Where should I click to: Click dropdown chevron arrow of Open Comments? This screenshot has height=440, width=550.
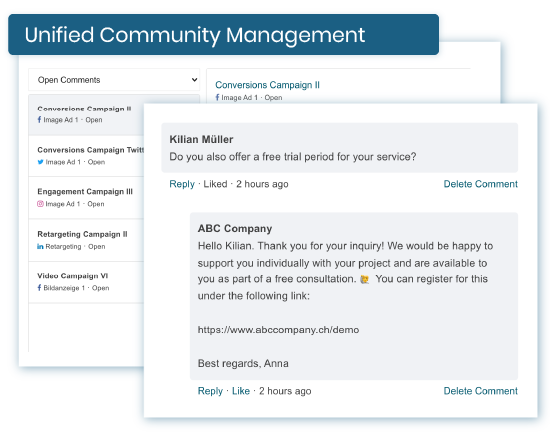tap(194, 80)
